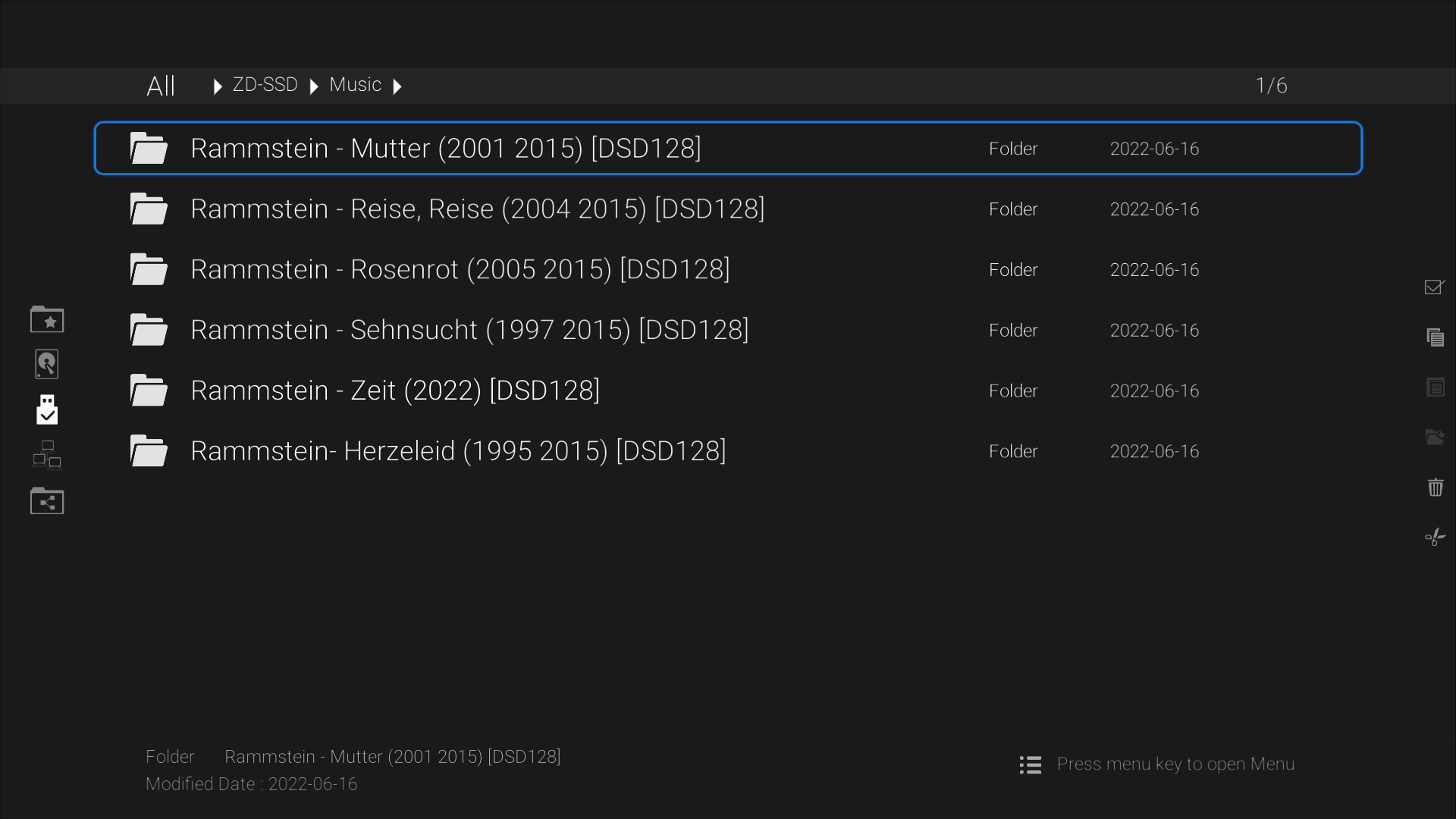The height and width of the screenshot is (819, 1456).
Task: Click the Modified Date : 2022-06-16 status text
Action: [x=251, y=784]
